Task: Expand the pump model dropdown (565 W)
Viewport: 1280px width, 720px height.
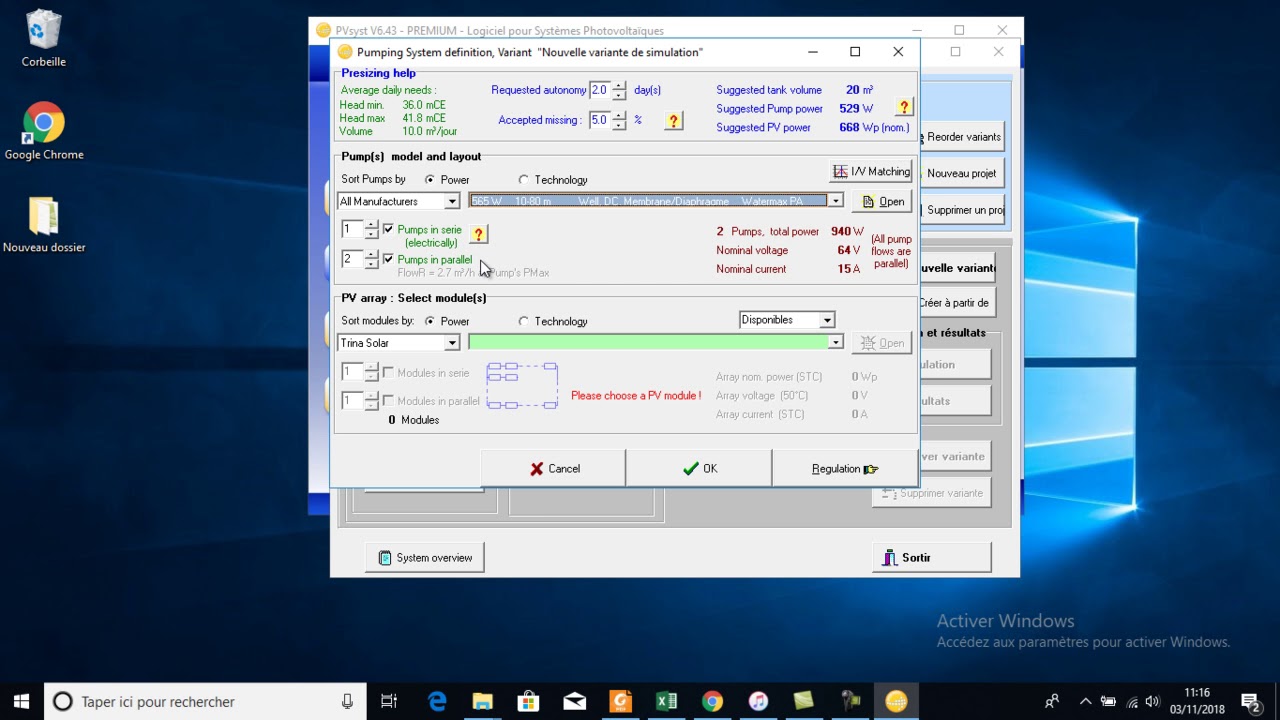Action: pyautogui.click(x=836, y=201)
